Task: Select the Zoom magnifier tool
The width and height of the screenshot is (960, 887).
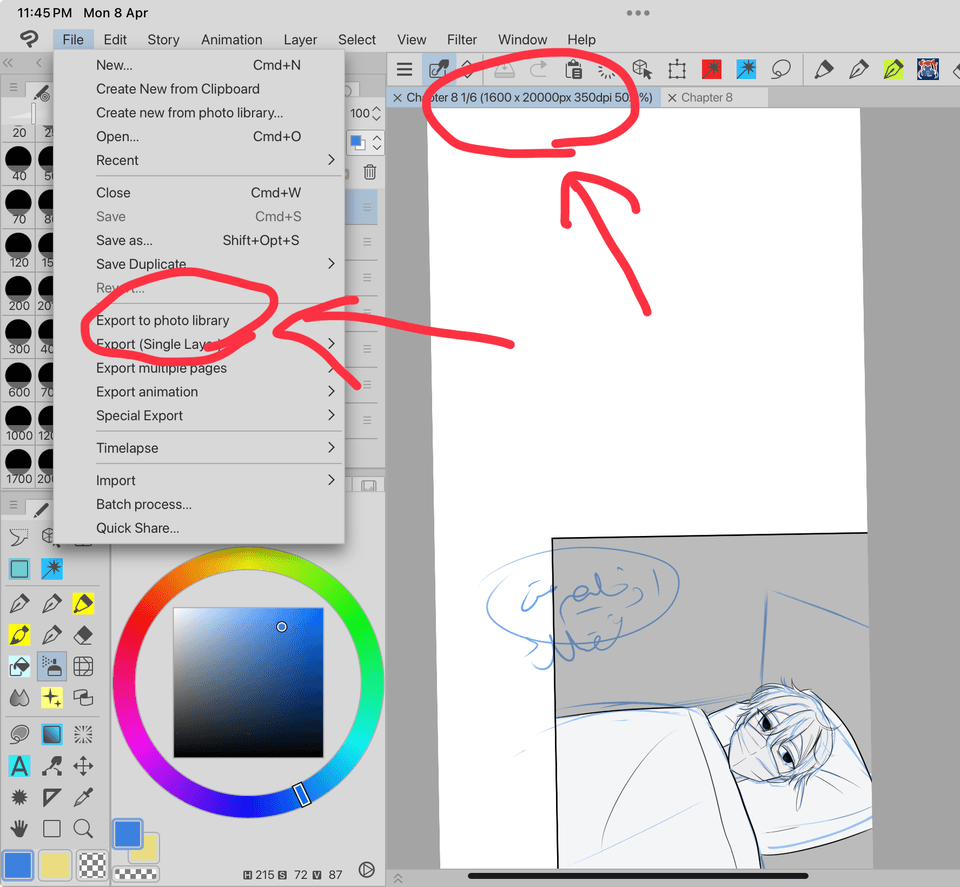Action: point(83,826)
